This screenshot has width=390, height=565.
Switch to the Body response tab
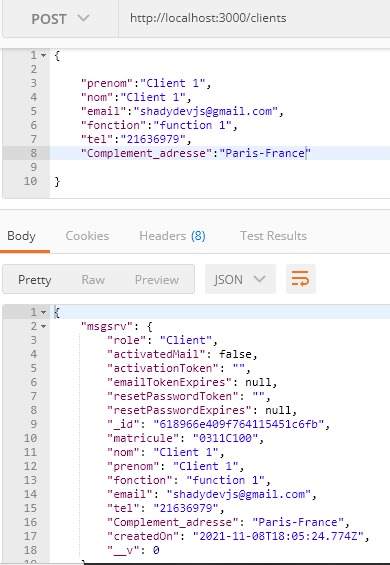(x=21, y=236)
